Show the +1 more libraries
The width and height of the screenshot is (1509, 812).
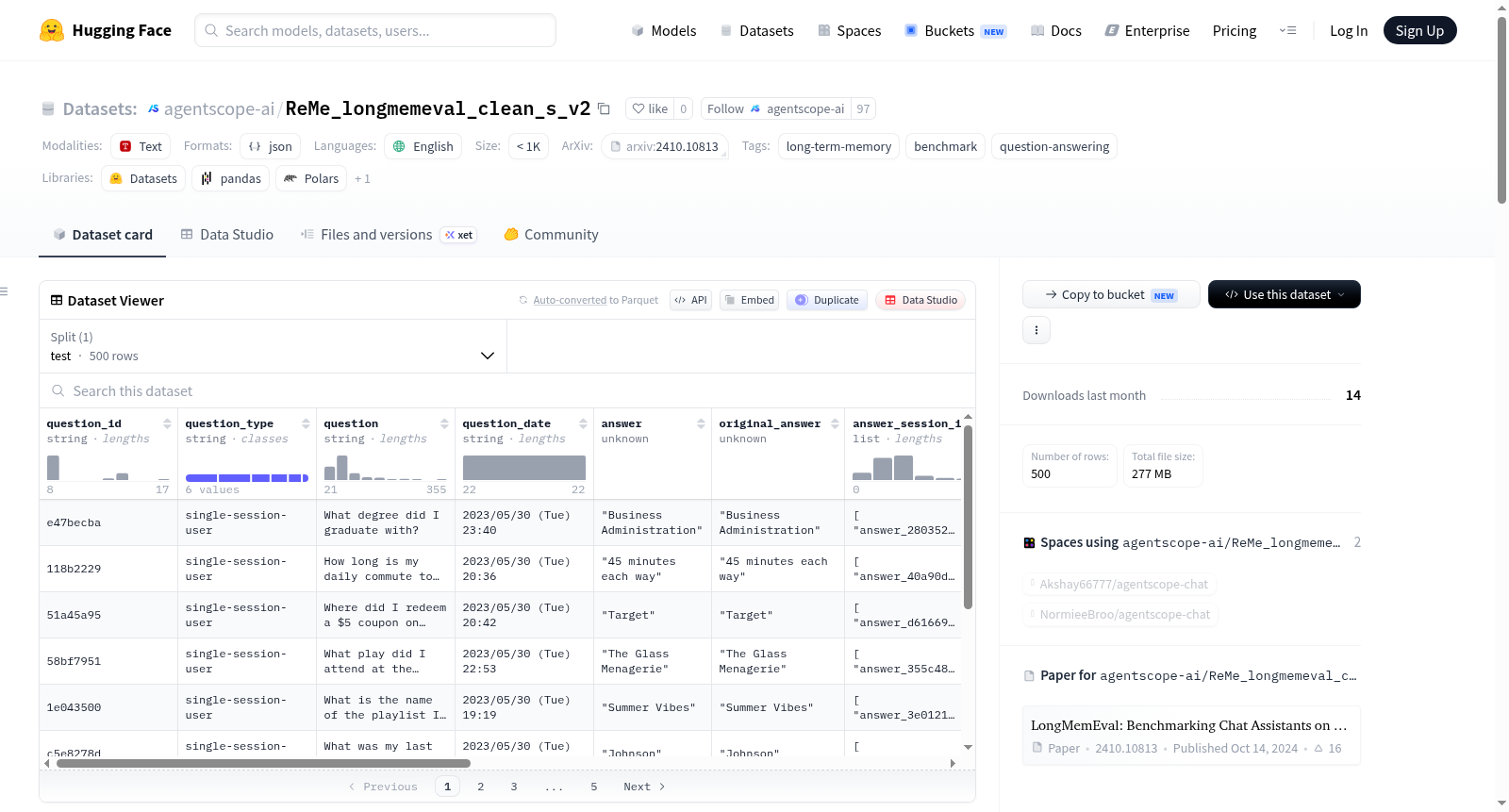[362, 178]
